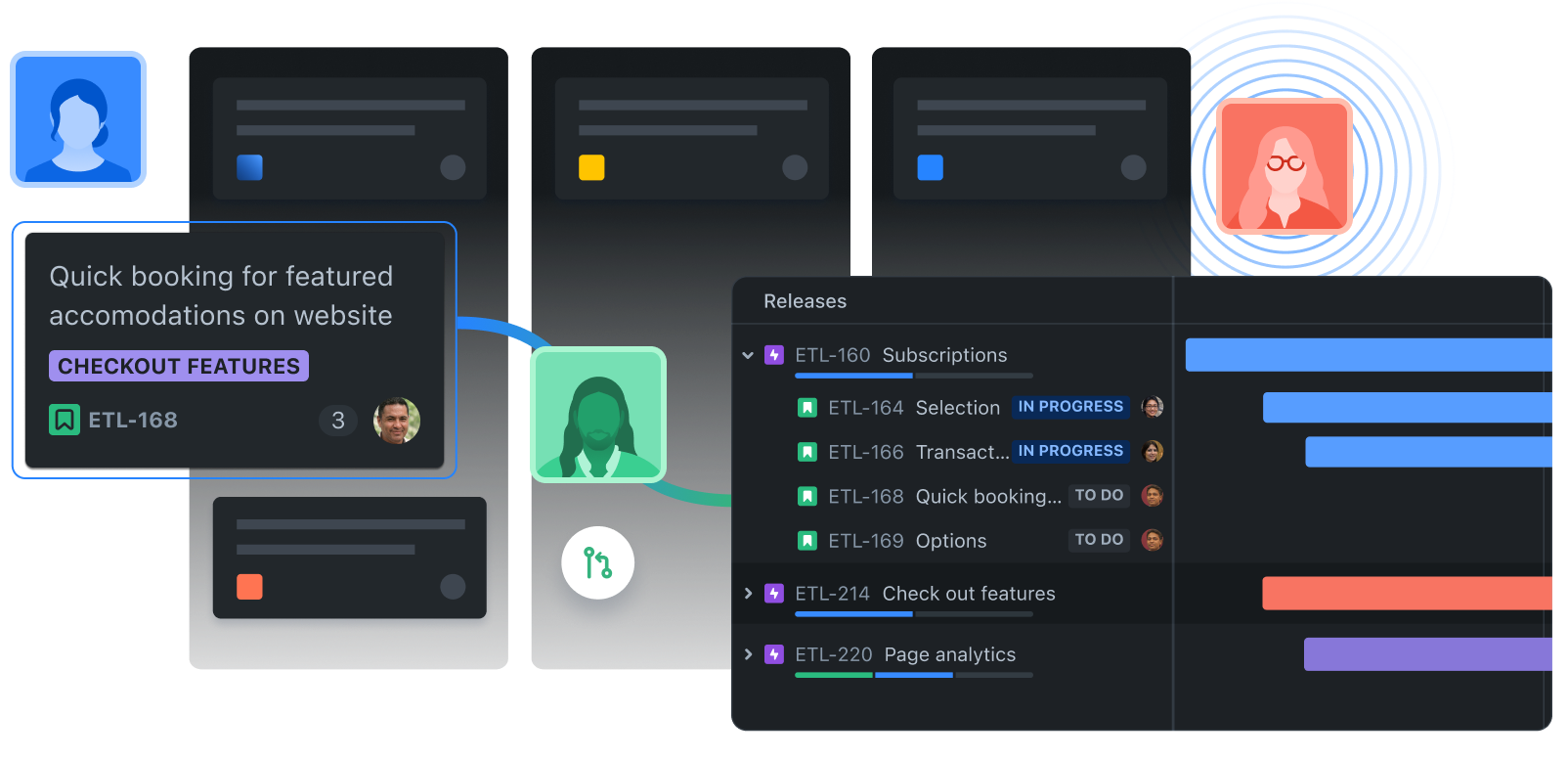Click the epic icon next to ETL-214

[774, 594]
